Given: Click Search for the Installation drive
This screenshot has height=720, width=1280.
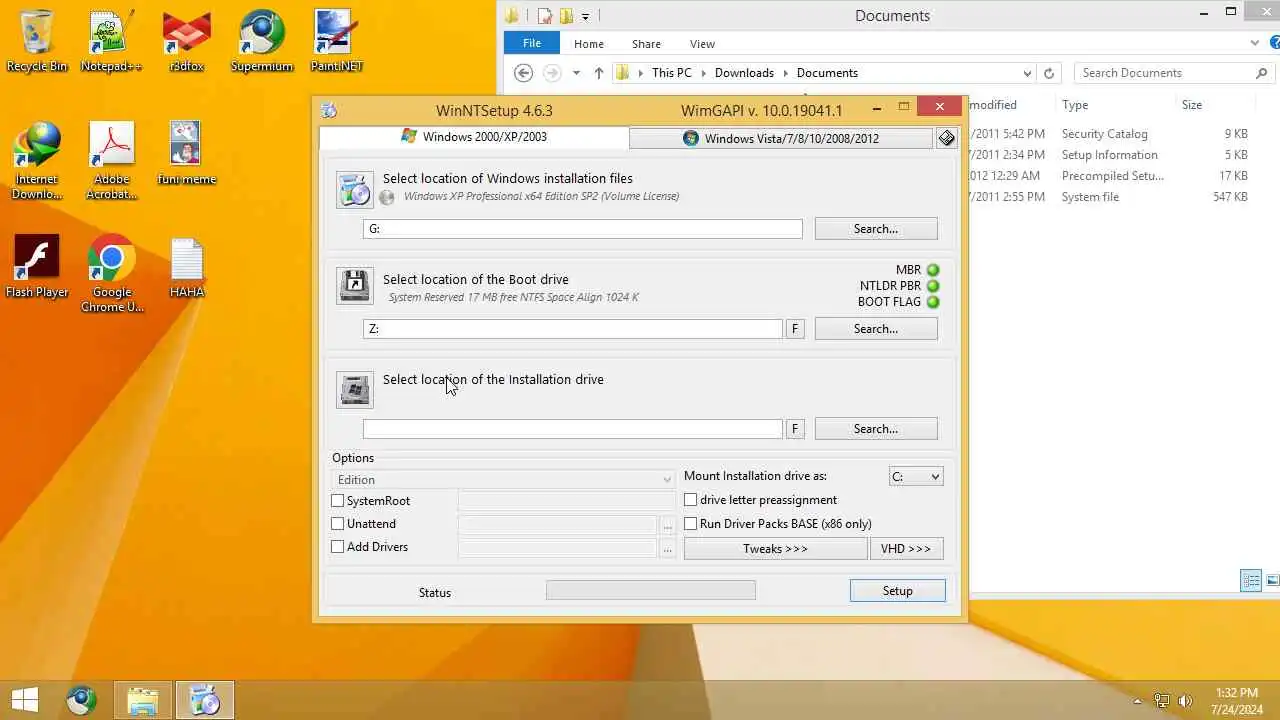Looking at the screenshot, I should click(x=876, y=429).
